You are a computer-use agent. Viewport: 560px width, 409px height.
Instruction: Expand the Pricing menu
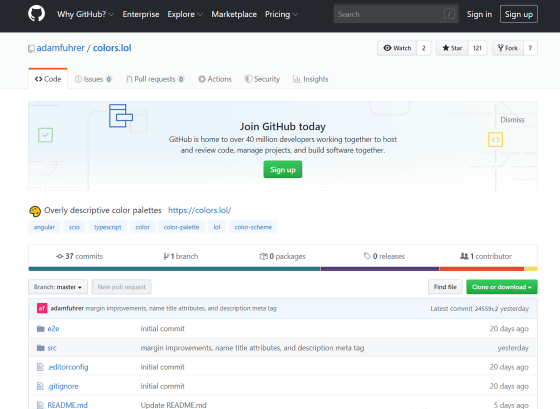pyautogui.click(x=281, y=14)
